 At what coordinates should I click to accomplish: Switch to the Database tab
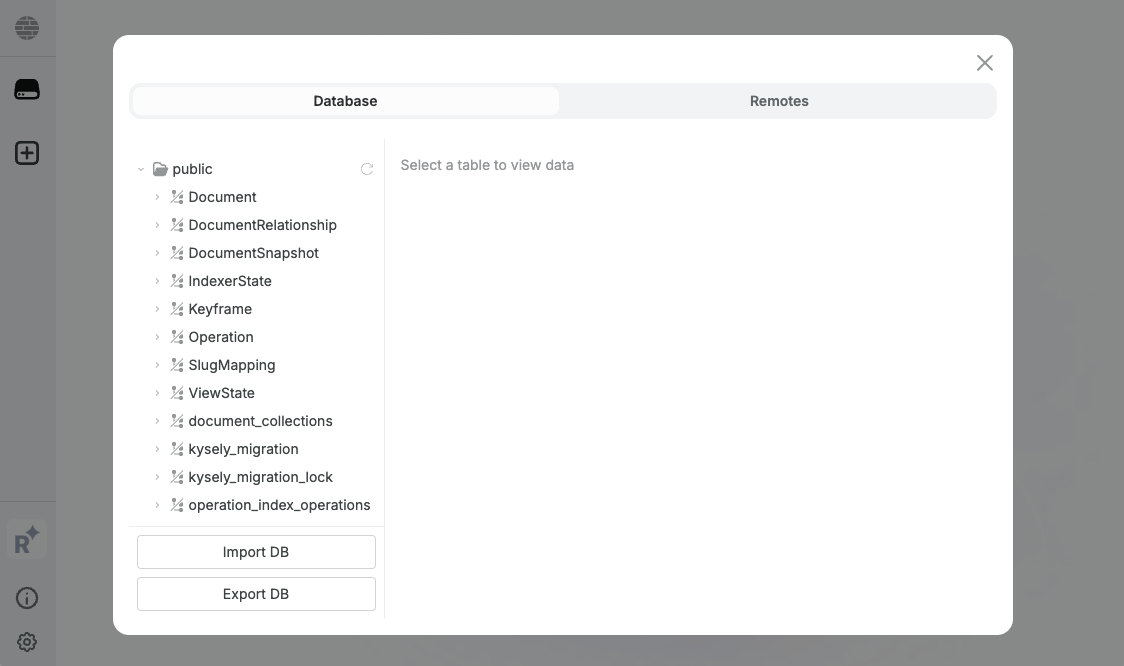345,101
